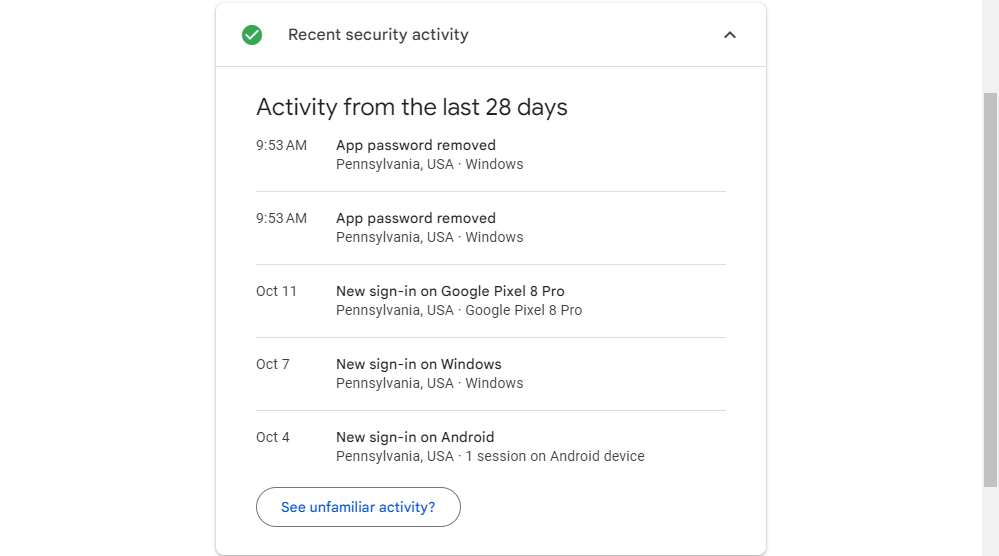This screenshot has width=999, height=556.
Task: Click the Activity from the last 28 days heading
Action: (412, 107)
